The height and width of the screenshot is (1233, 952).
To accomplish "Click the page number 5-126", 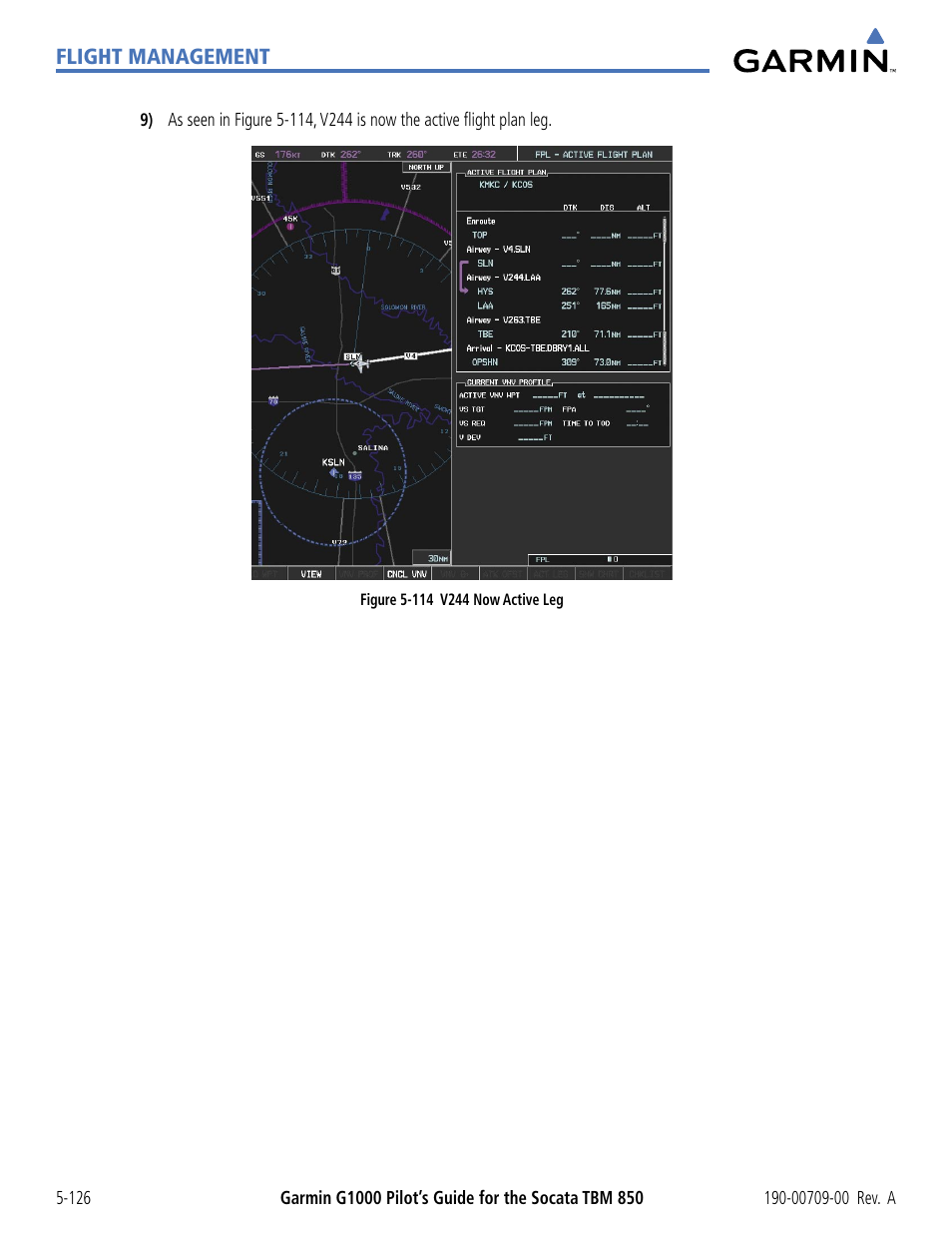I will pyautogui.click(x=74, y=1198).
